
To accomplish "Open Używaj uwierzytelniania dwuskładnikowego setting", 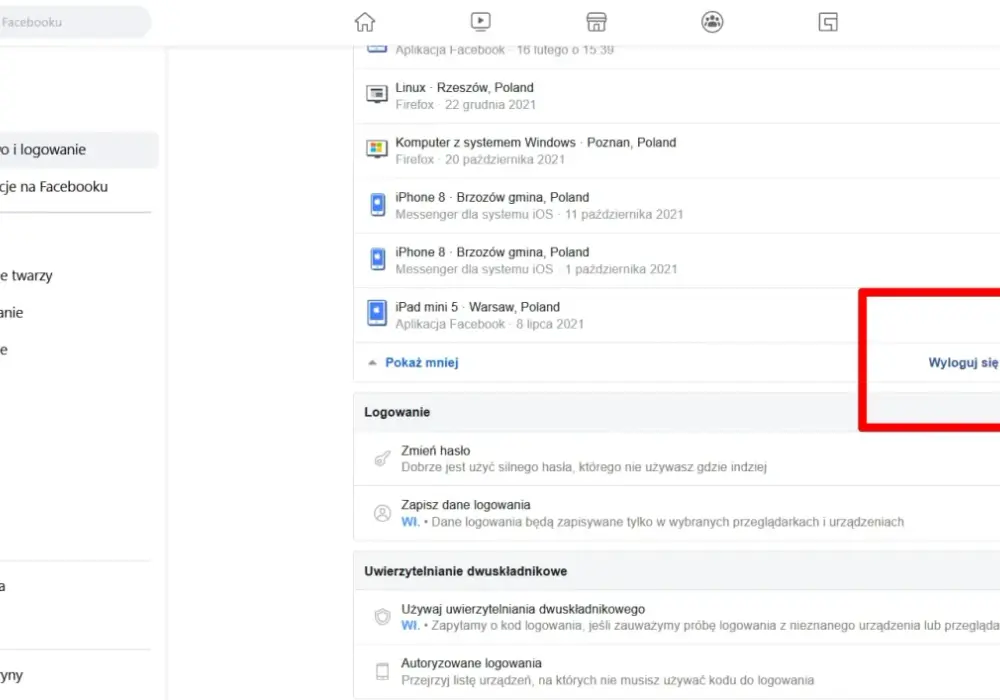I will click(677, 617).
